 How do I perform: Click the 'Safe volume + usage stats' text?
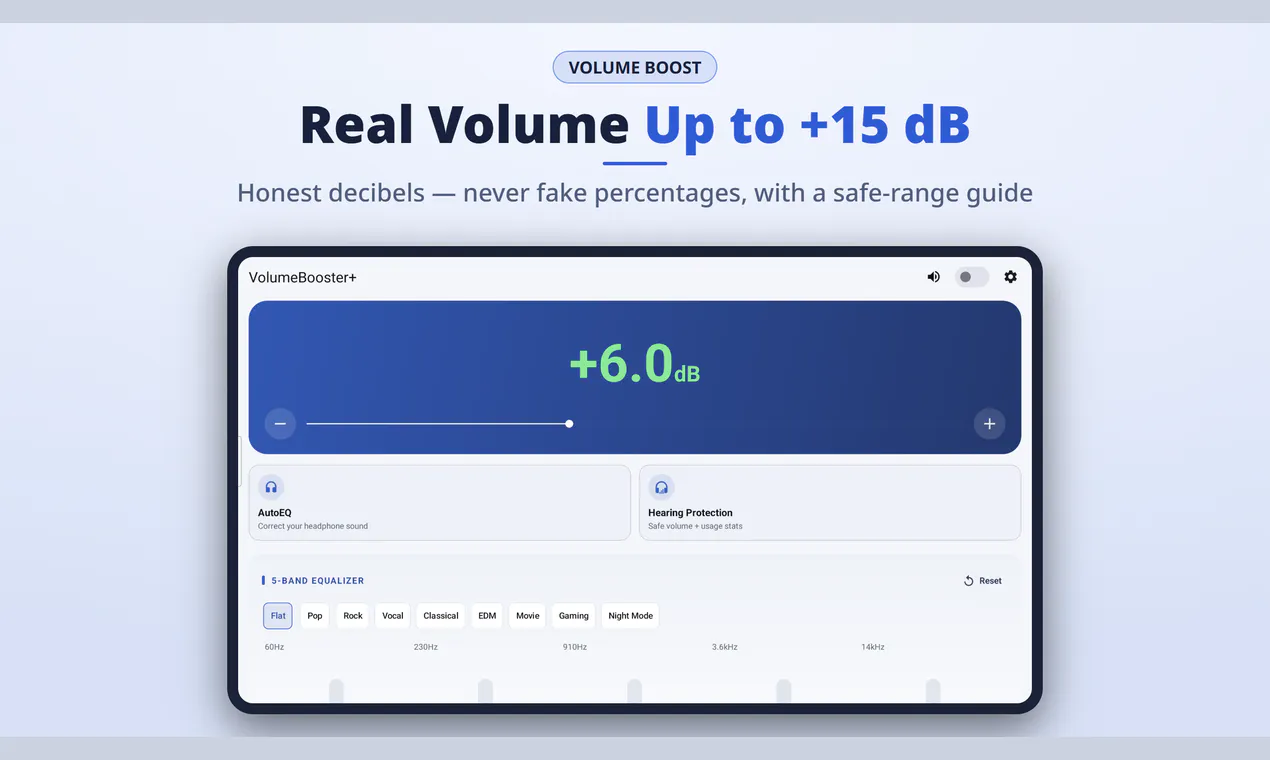click(x=695, y=526)
